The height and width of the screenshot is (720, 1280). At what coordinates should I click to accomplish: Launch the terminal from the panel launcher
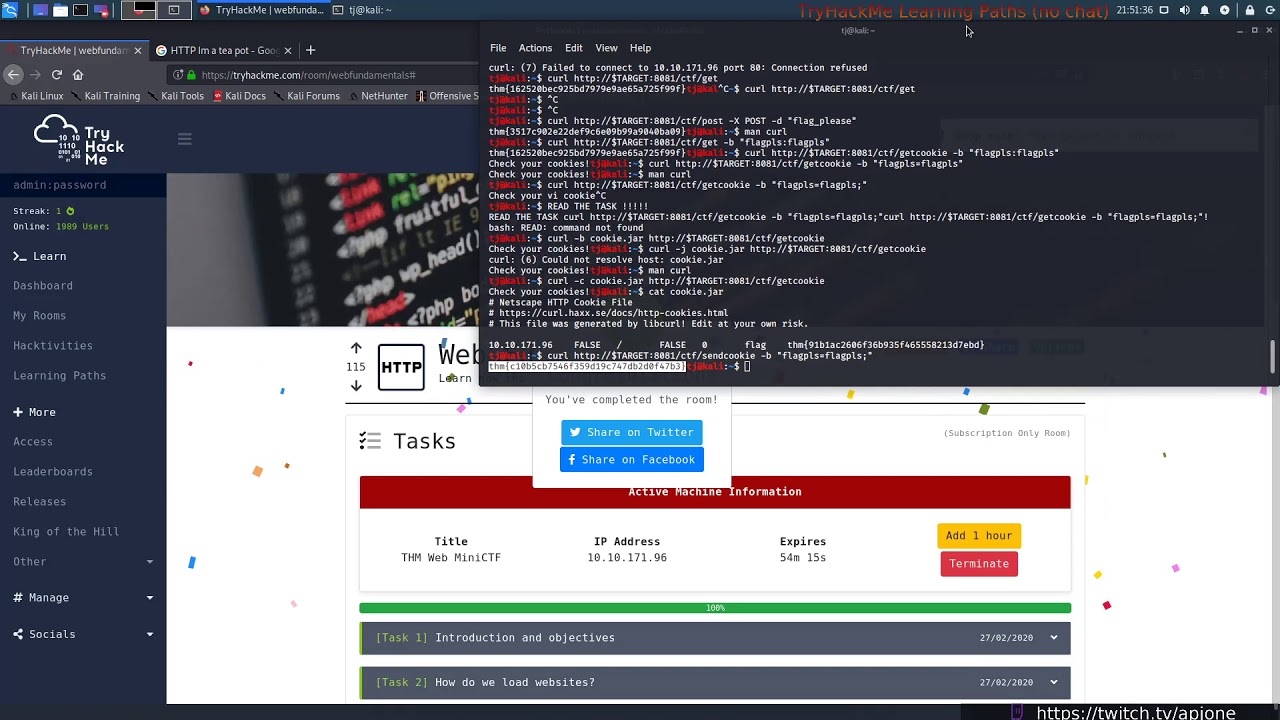[x=80, y=10]
